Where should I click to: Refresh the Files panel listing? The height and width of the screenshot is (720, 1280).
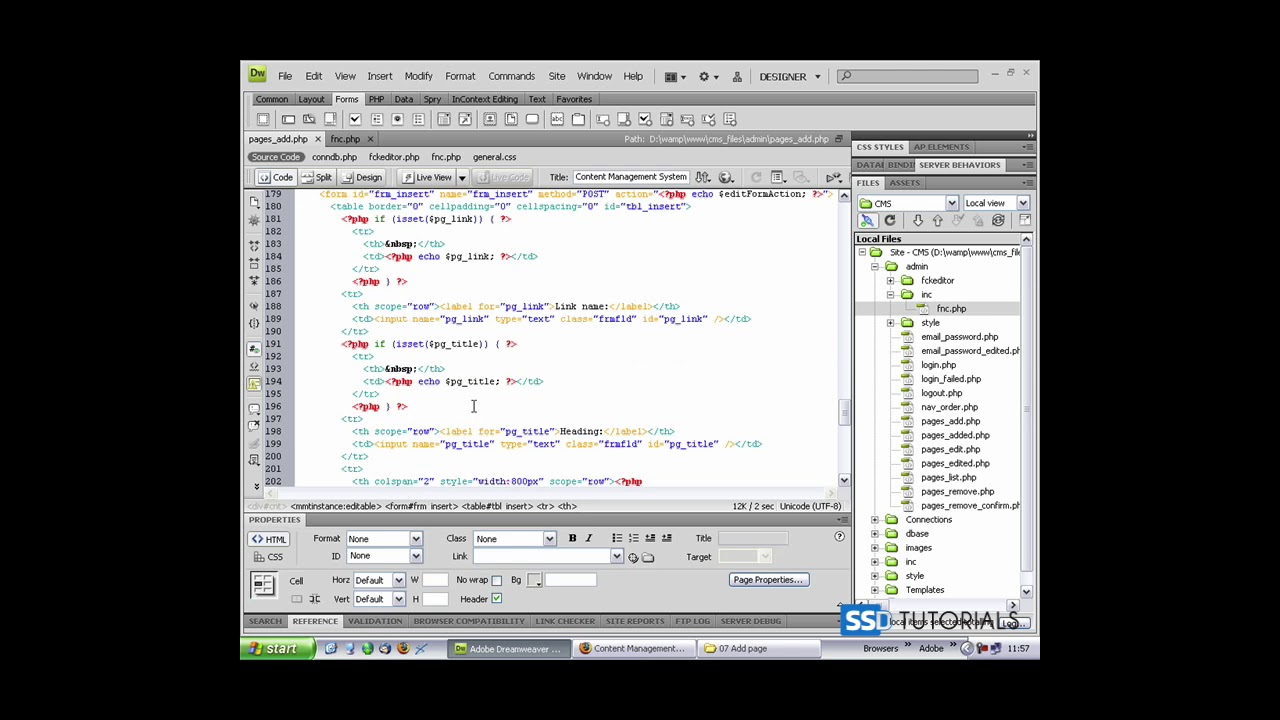pos(890,221)
